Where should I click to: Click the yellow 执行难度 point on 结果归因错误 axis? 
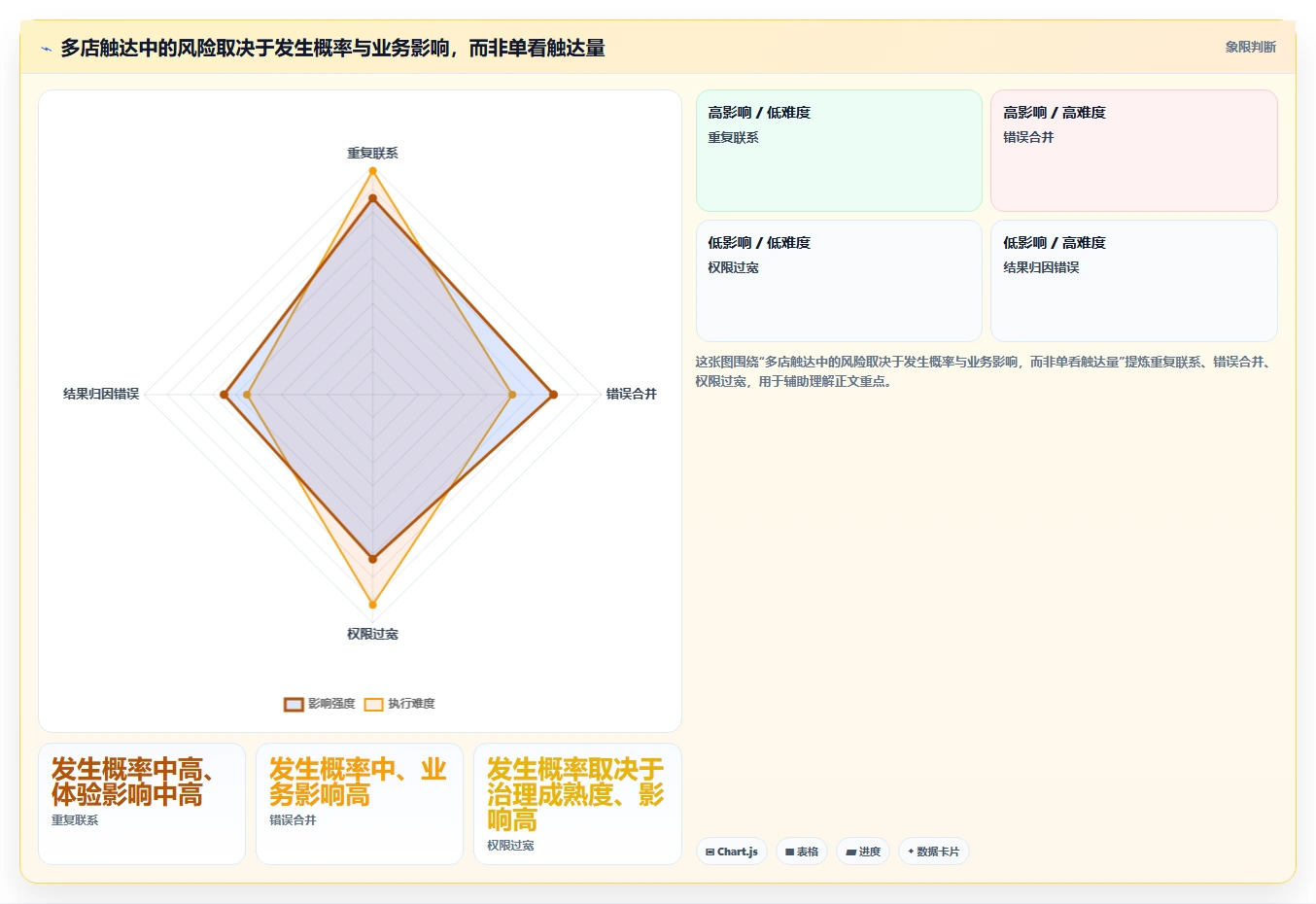click(x=247, y=395)
